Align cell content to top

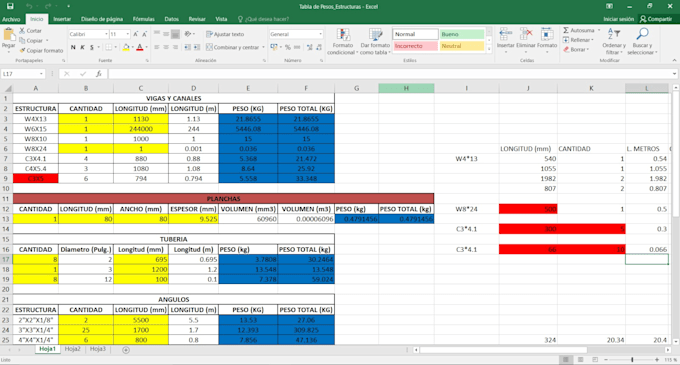[x=157, y=34]
